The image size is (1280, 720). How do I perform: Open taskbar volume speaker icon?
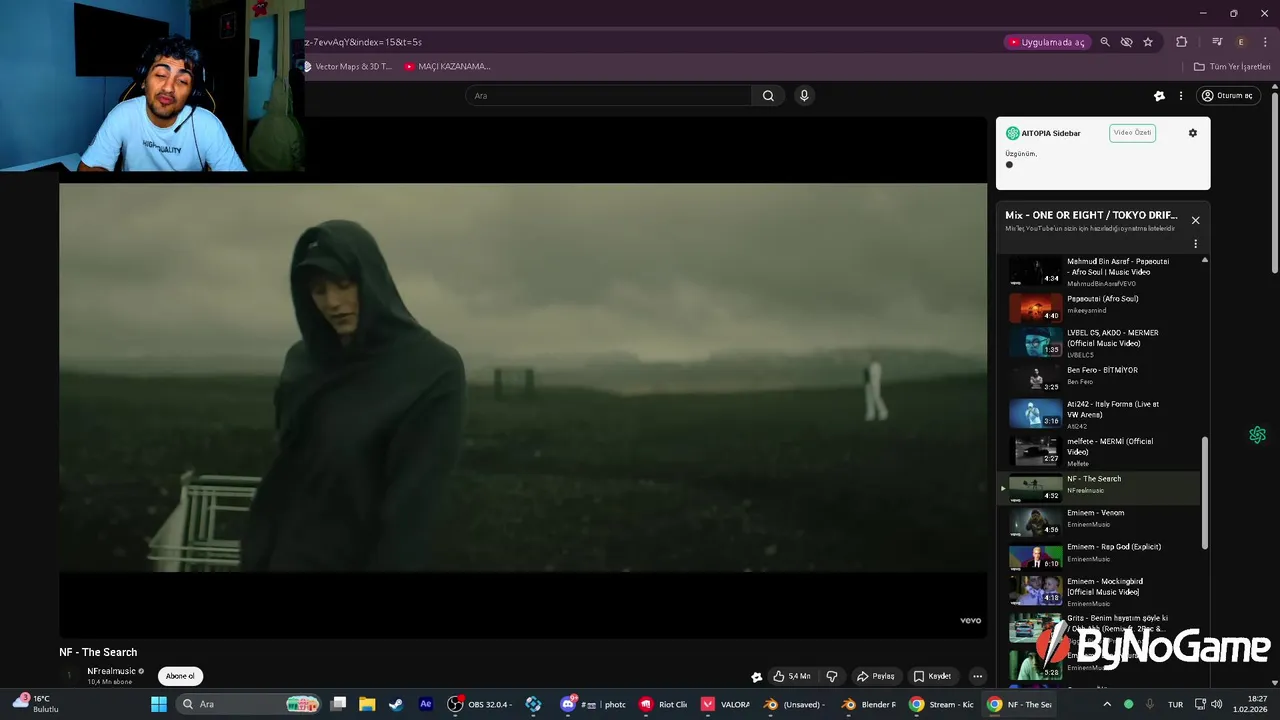click(1217, 704)
